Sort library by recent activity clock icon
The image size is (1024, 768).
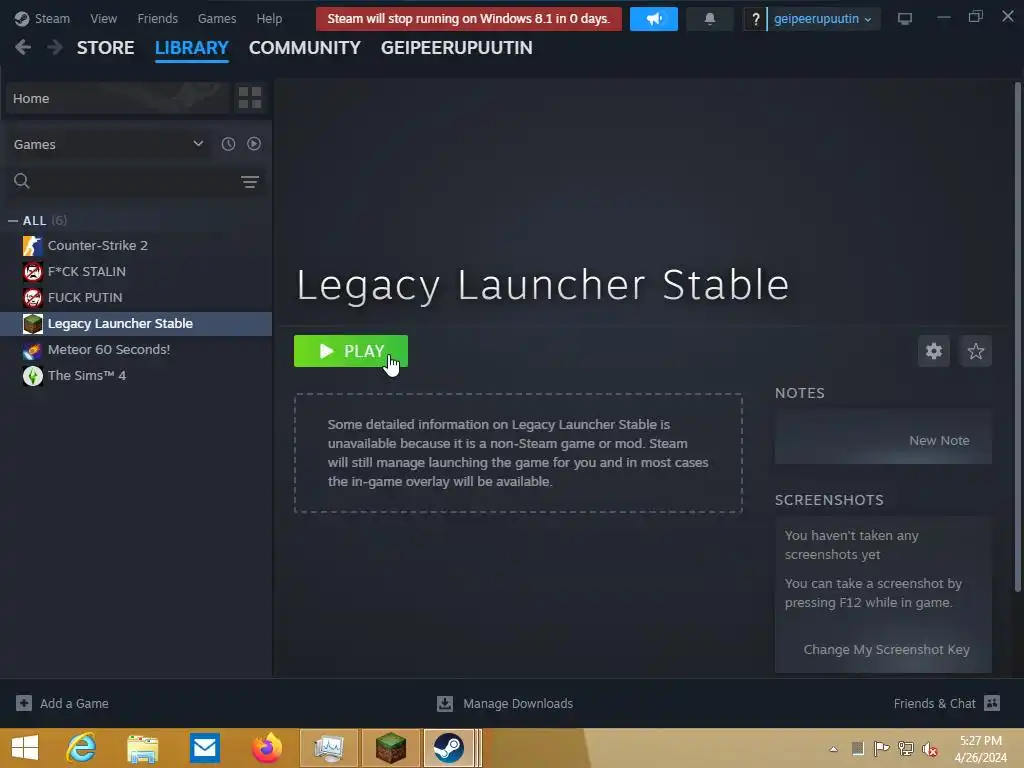coord(228,144)
